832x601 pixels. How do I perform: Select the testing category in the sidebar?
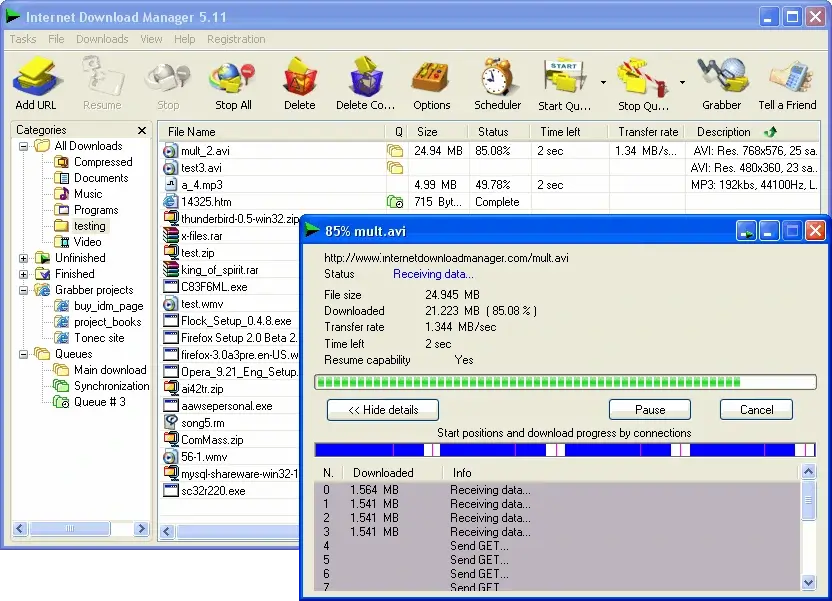(90, 225)
